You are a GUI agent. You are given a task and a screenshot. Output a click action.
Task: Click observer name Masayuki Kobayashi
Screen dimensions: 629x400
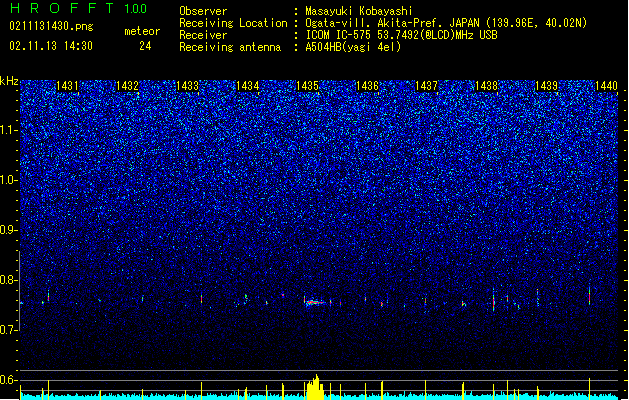pos(359,11)
